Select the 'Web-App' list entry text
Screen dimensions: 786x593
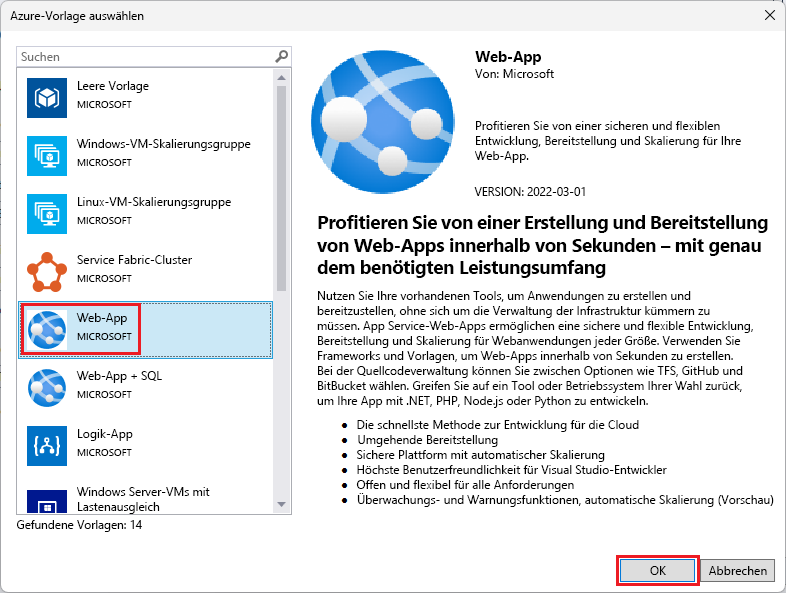coord(102,318)
